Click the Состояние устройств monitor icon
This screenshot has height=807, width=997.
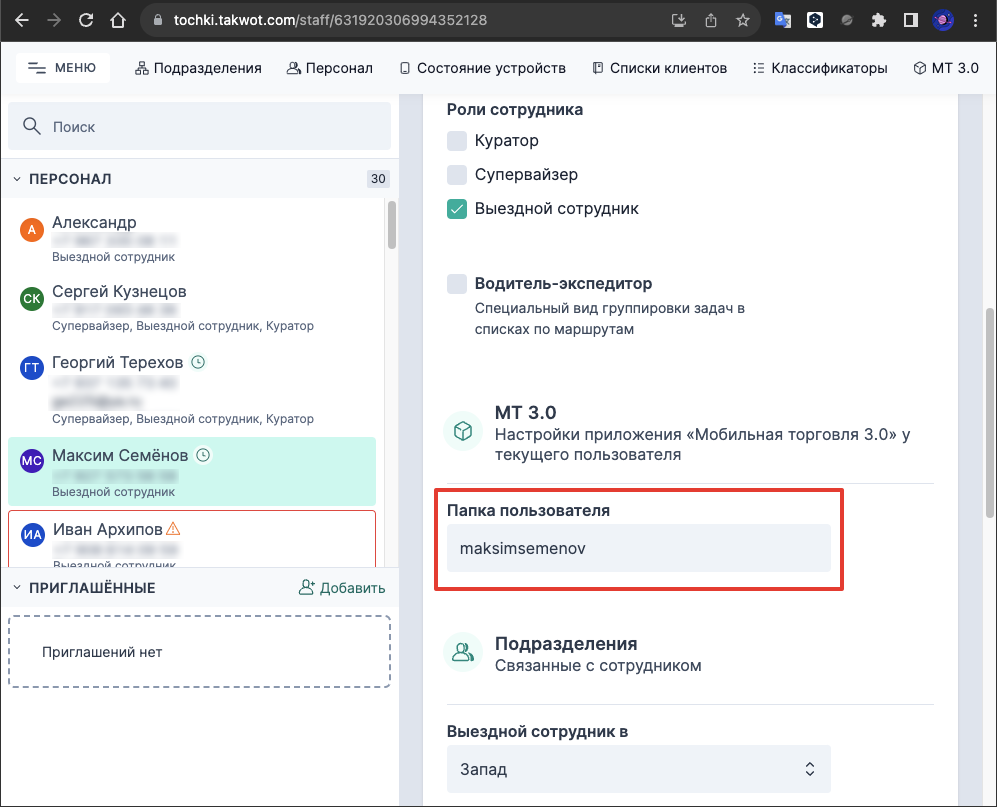pos(407,68)
